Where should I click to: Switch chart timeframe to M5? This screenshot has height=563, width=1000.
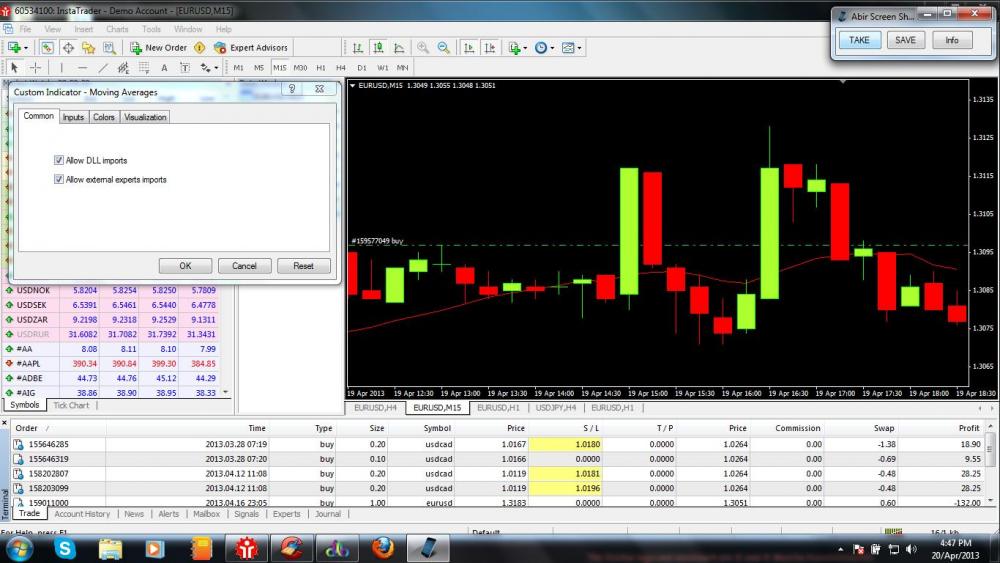(259, 68)
